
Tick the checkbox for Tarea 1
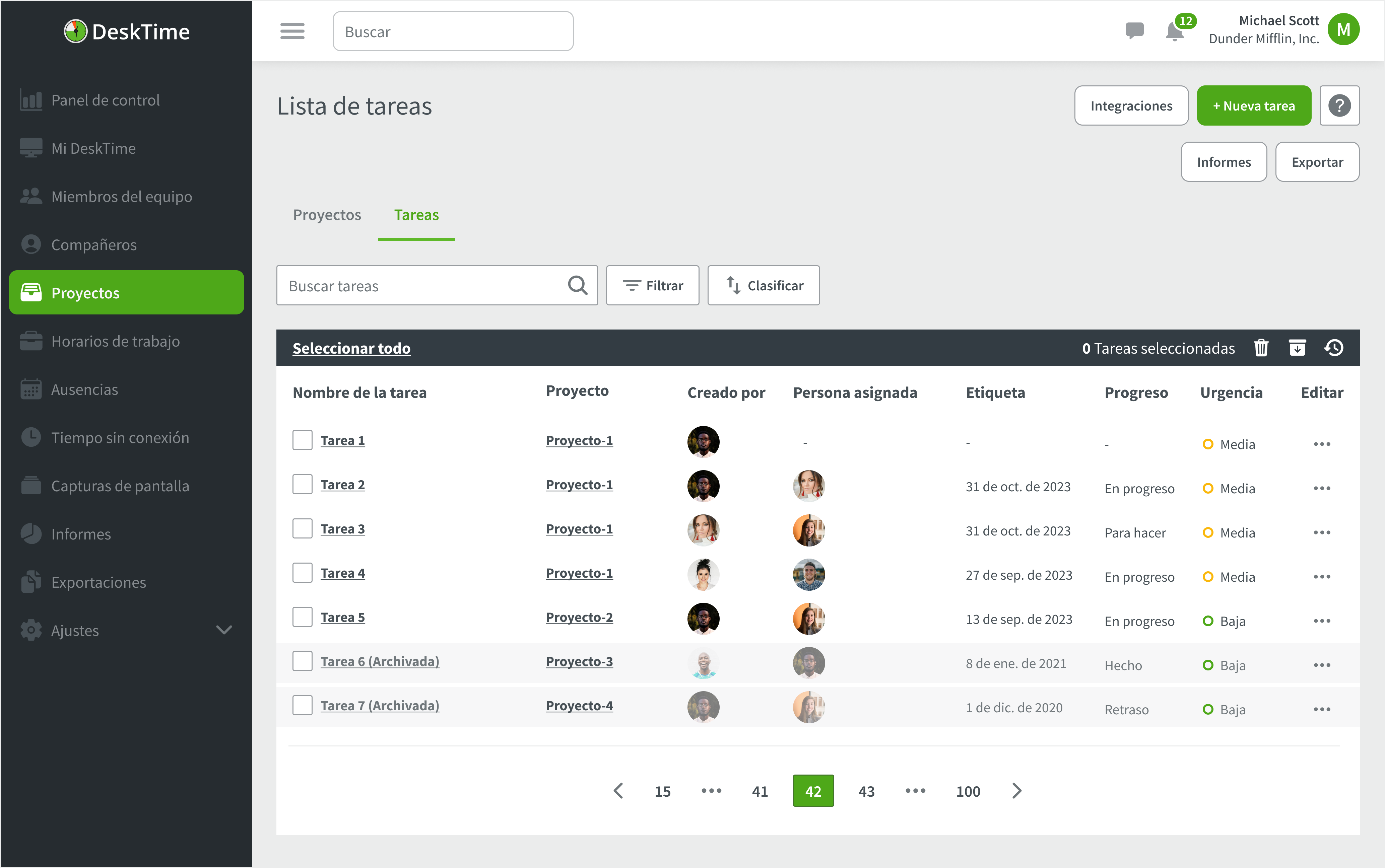(302, 440)
